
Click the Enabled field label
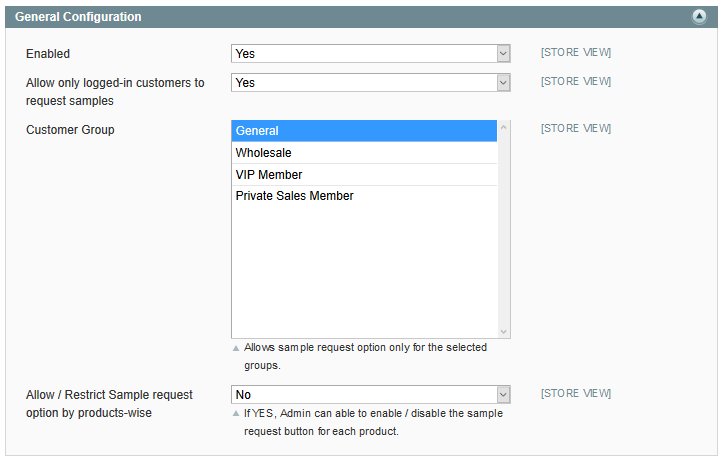[x=48, y=54]
